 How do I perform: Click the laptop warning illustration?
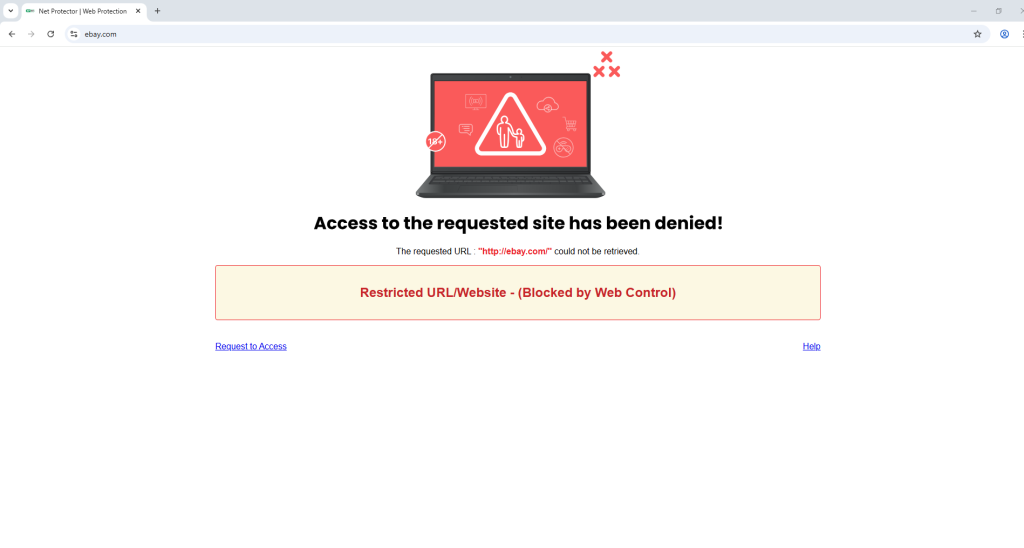pos(511,135)
